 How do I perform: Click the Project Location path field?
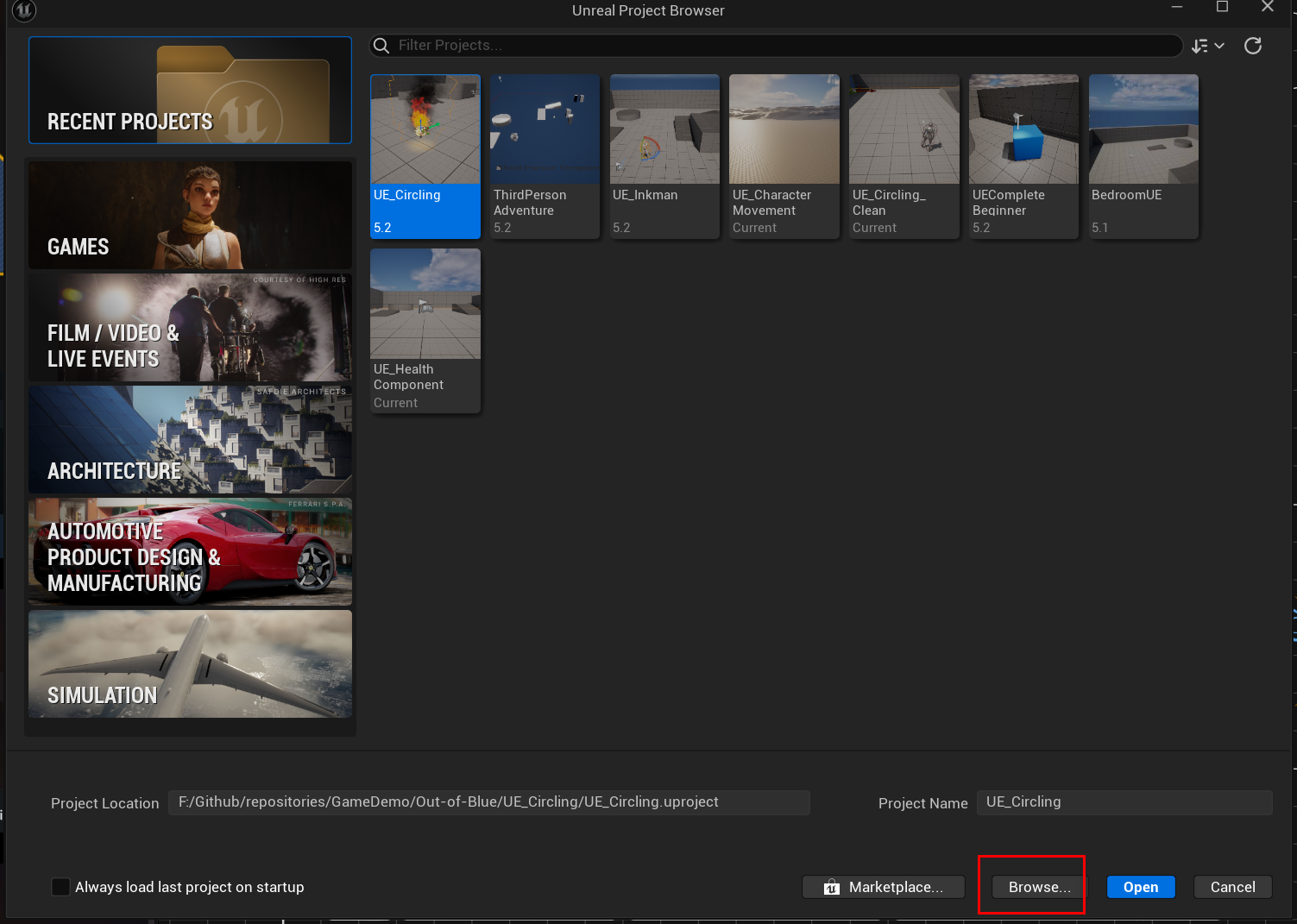(x=489, y=802)
